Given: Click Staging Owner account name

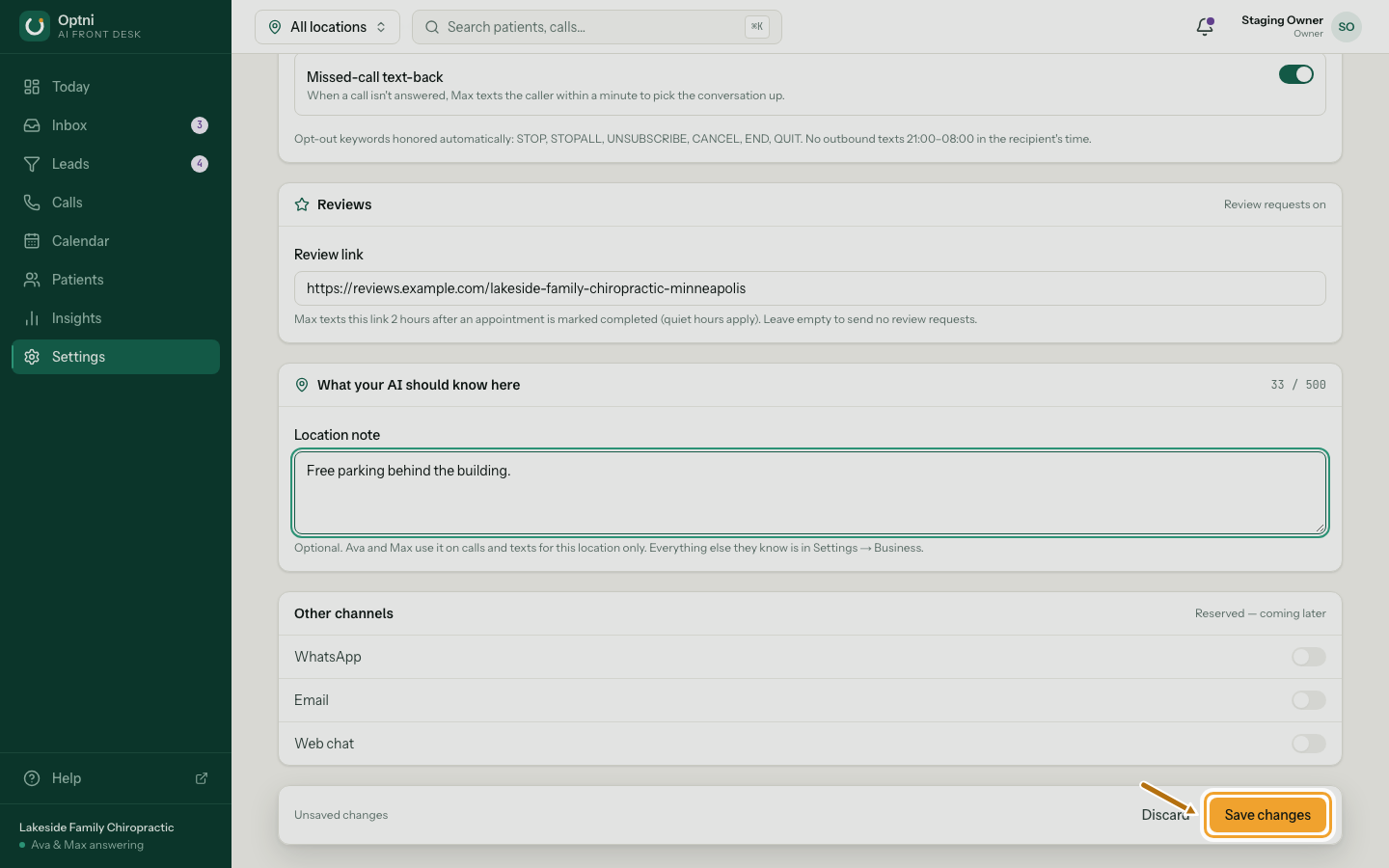Looking at the screenshot, I should coord(1282,20).
